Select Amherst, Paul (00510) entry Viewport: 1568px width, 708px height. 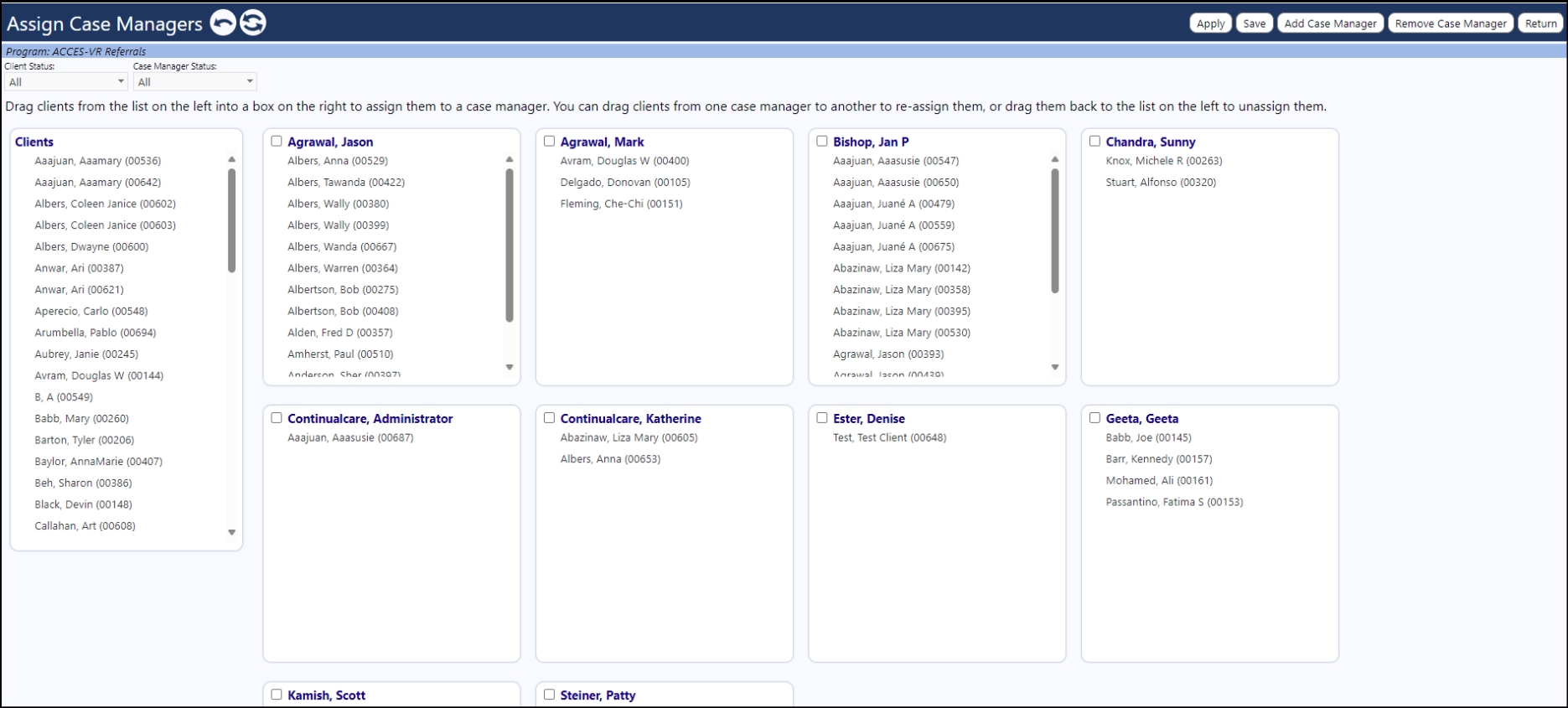(340, 354)
